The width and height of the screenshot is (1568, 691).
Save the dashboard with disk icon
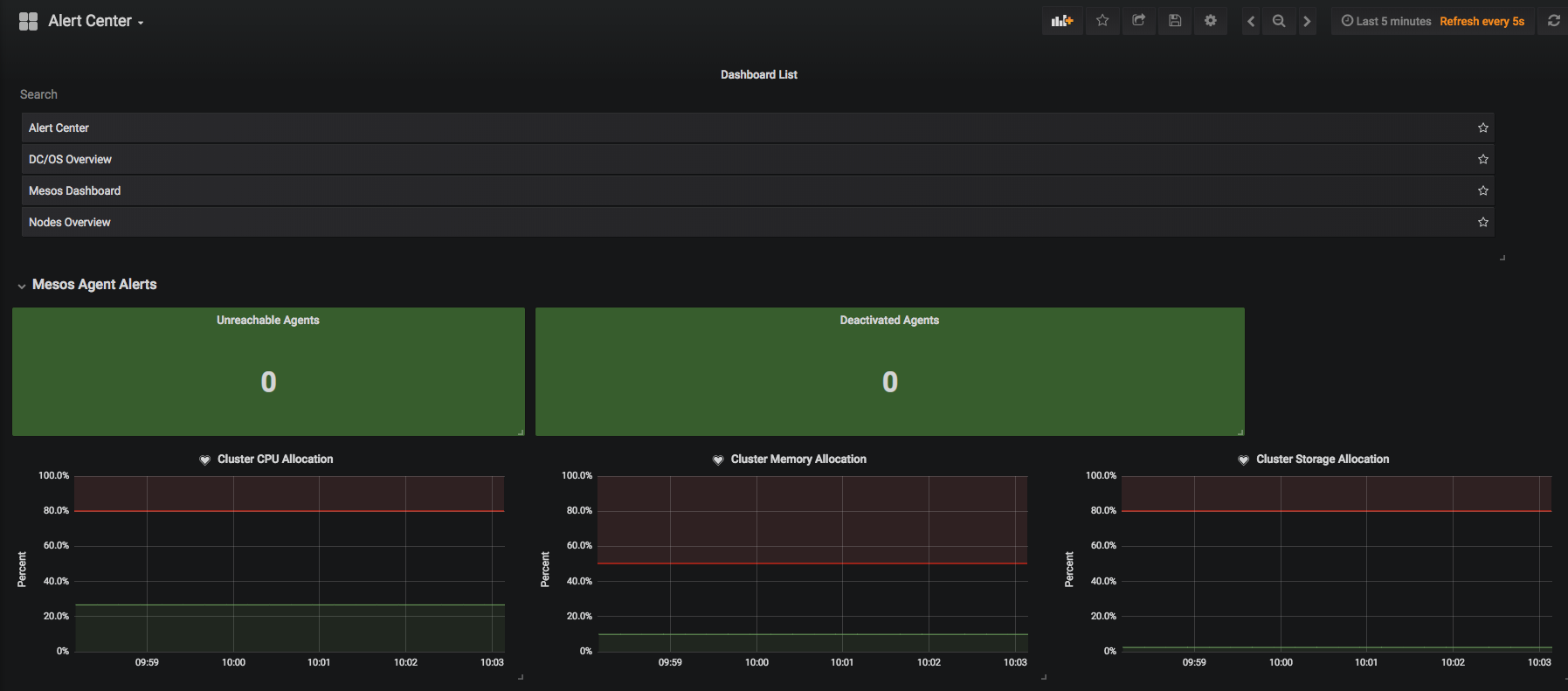(x=1175, y=21)
